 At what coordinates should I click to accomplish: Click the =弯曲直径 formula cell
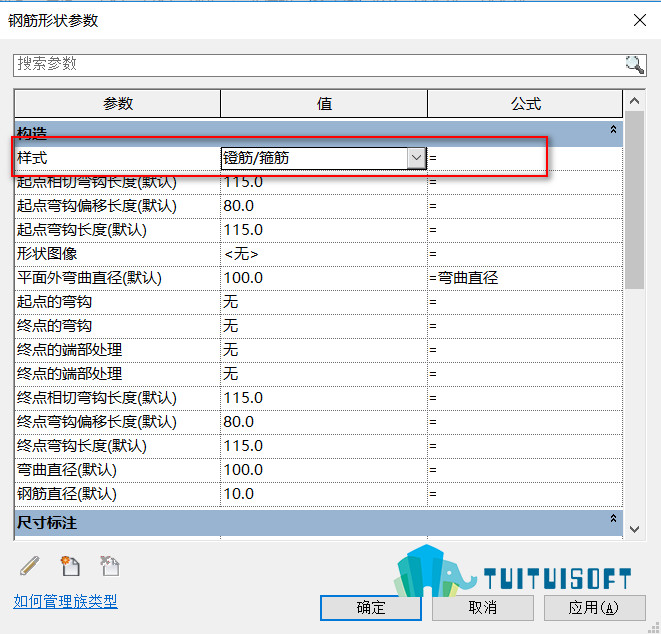point(525,278)
